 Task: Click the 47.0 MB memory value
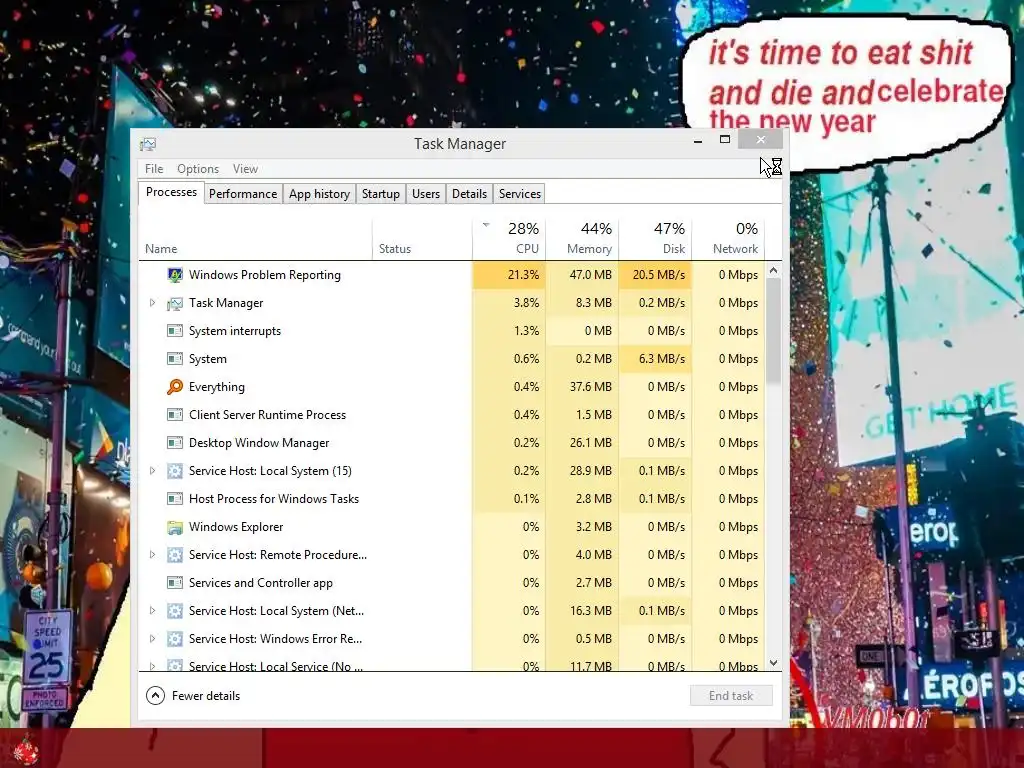coord(583,275)
